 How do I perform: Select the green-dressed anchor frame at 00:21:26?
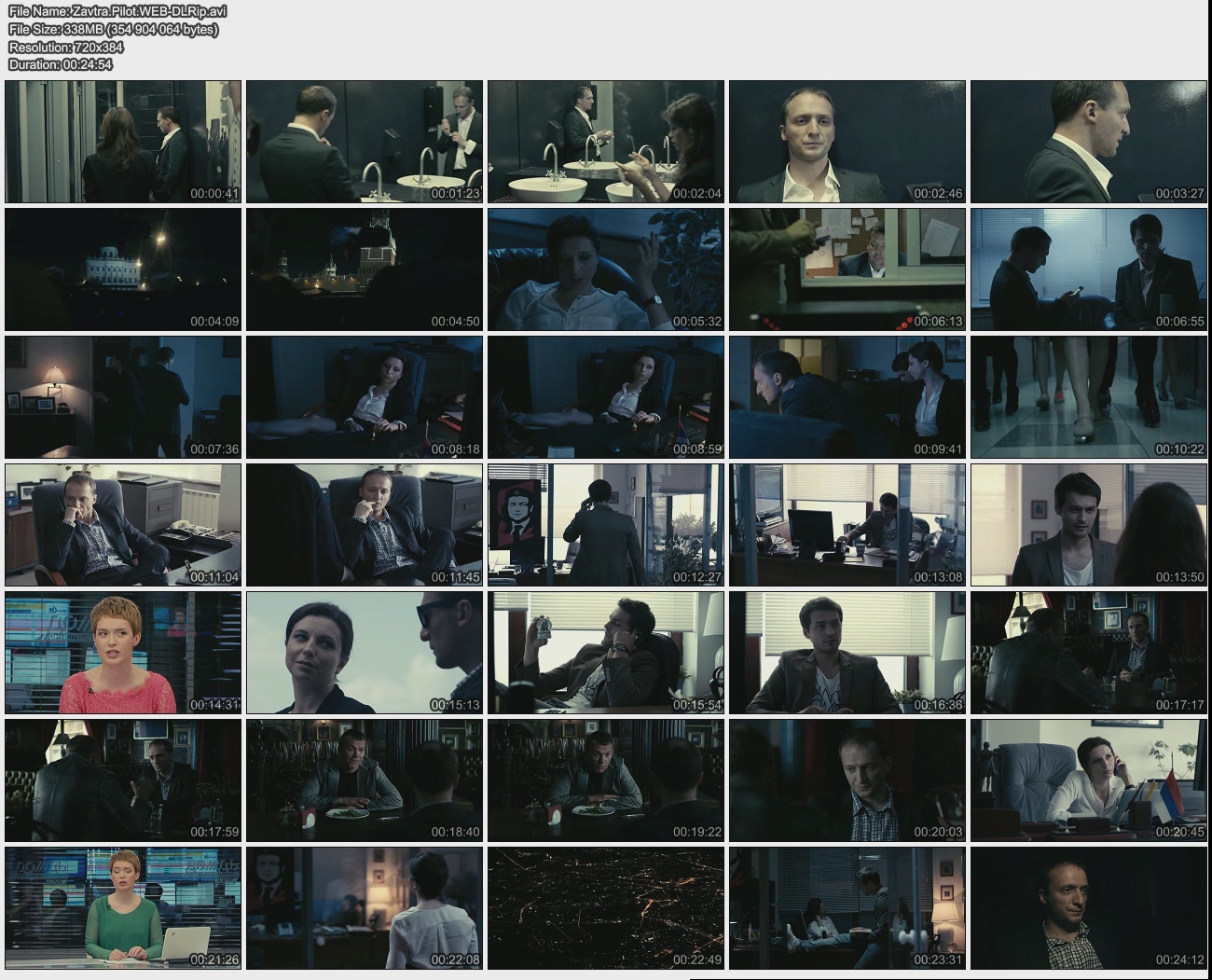123,908
